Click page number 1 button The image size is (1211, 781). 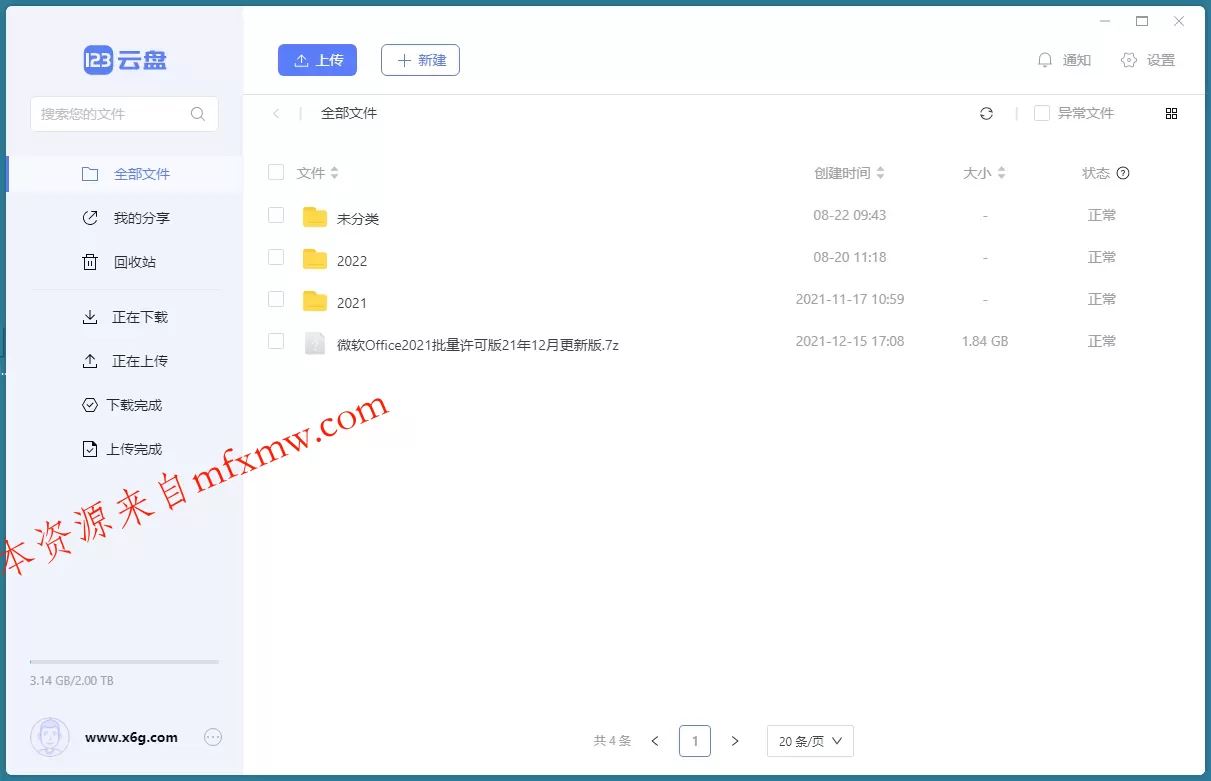pyautogui.click(x=695, y=741)
